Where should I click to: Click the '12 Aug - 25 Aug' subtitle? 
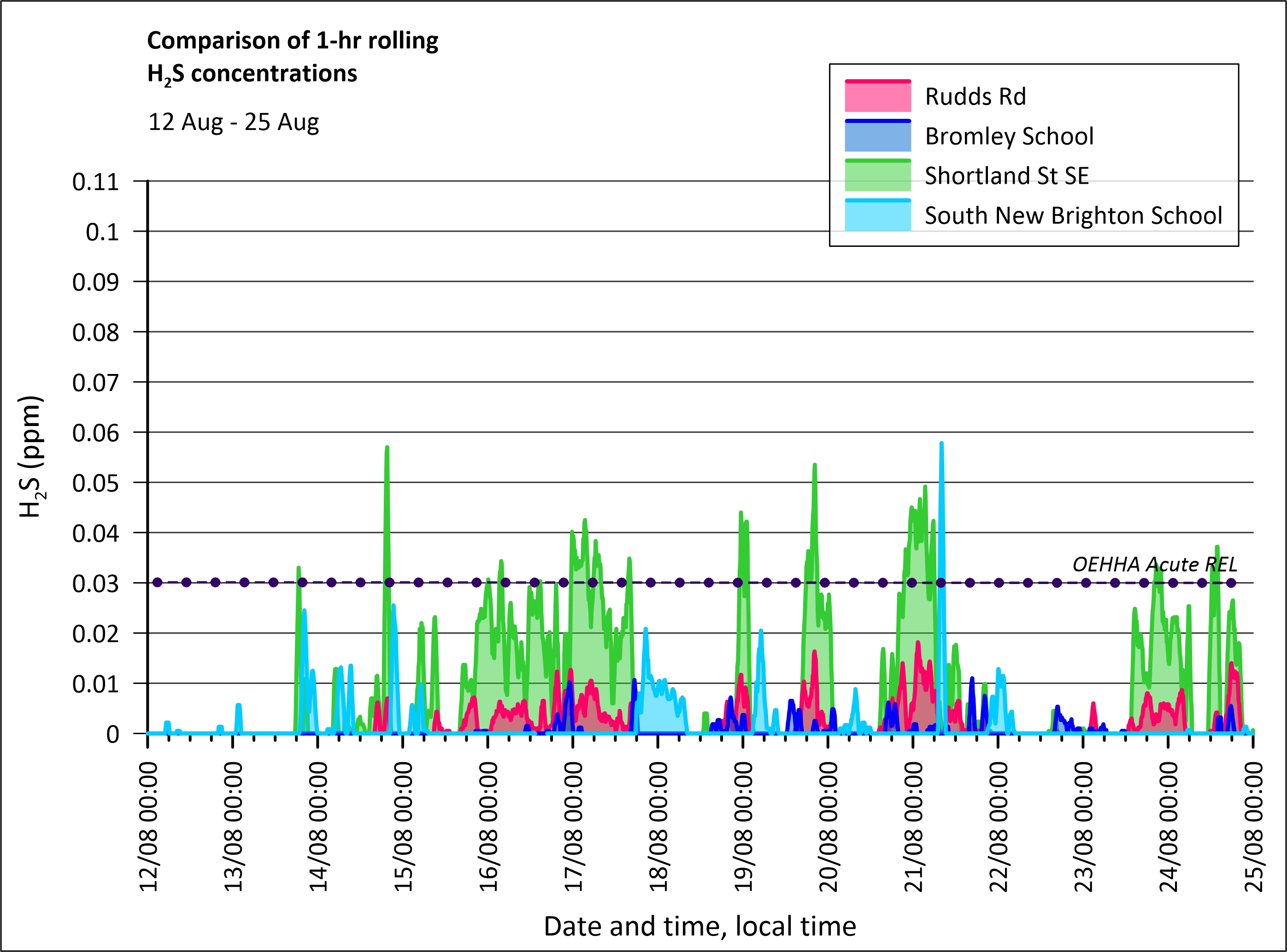pos(234,122)
